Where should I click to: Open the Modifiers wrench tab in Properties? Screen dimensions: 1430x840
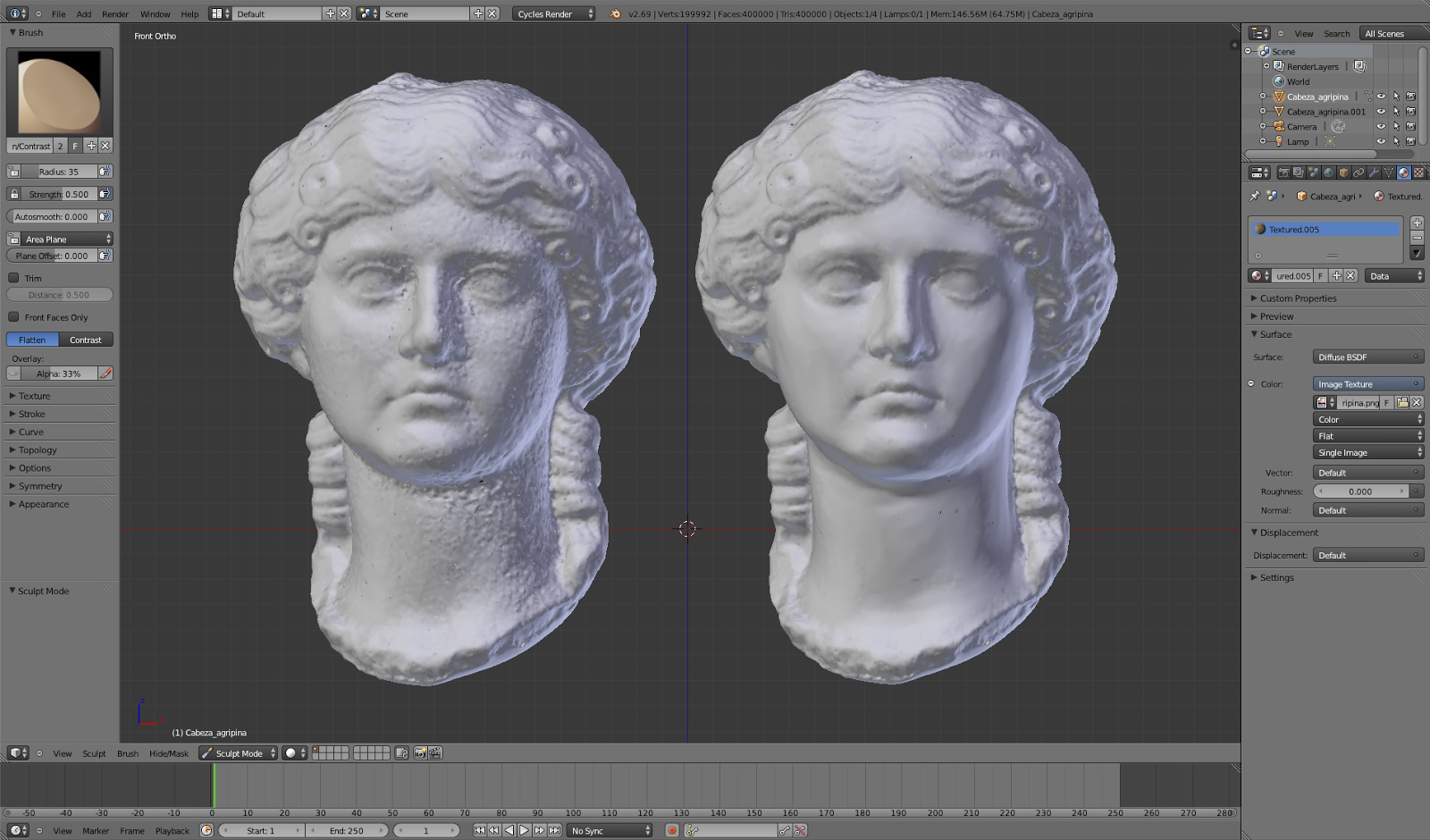click(x=1373, y=172)
